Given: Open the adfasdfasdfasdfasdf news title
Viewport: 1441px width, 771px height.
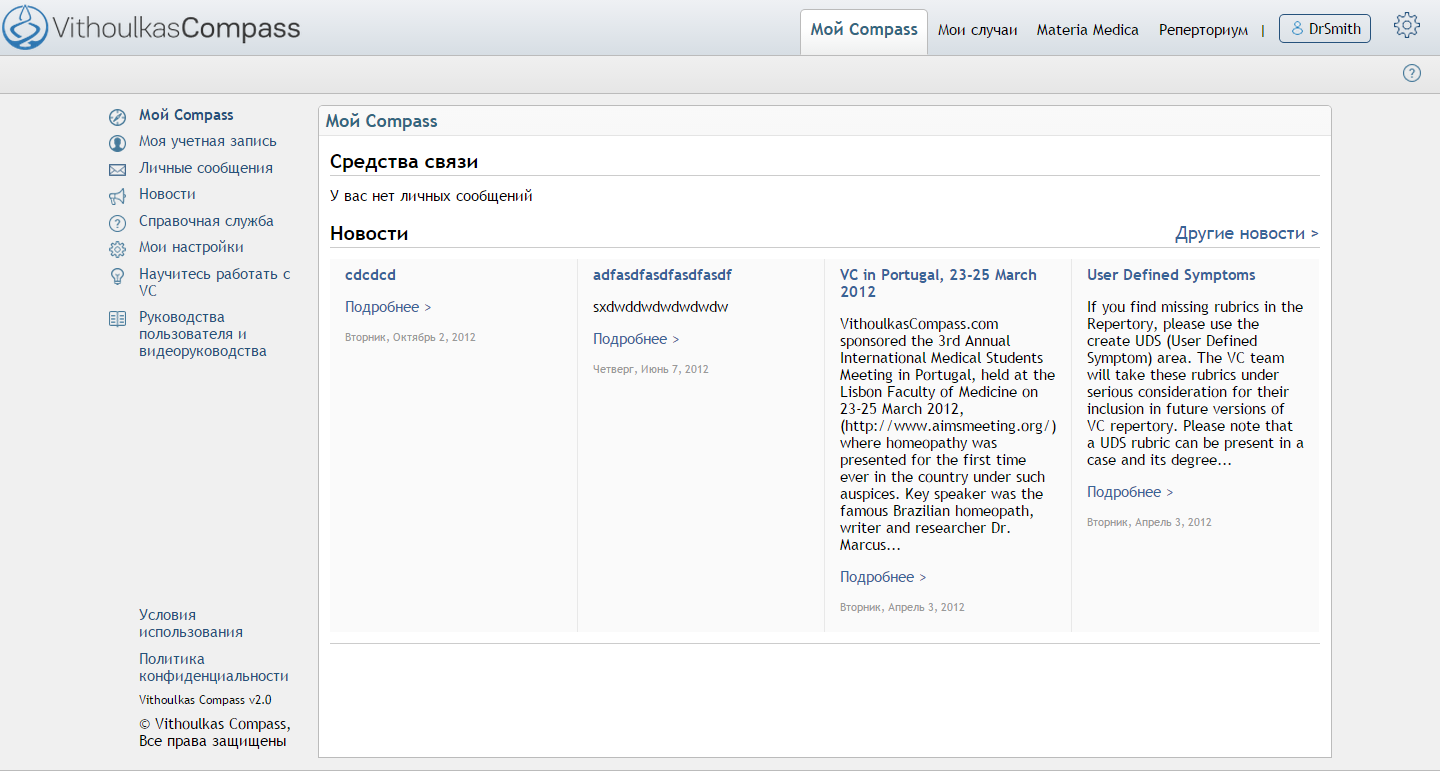Looking at the screenshot, I should [662, 275].
